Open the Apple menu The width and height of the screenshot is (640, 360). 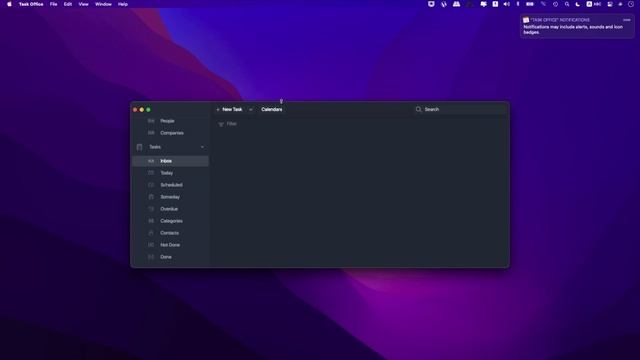(x=9, y=4)
